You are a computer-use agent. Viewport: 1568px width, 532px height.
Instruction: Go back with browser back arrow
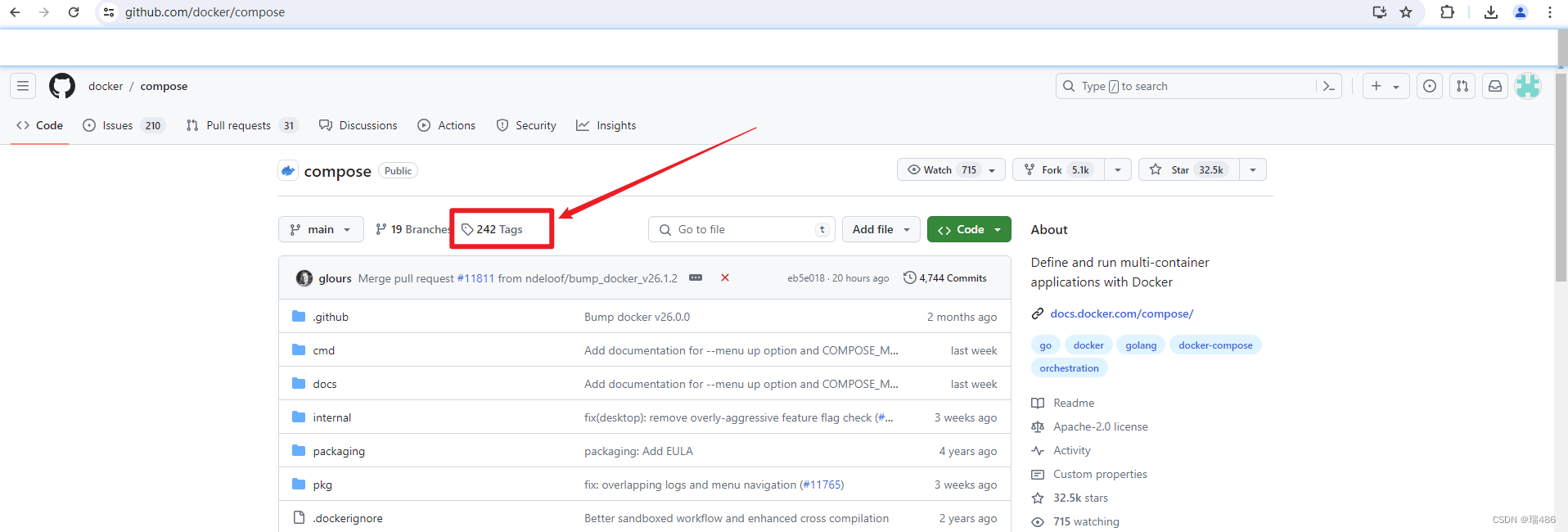click(x=15, y=12)
